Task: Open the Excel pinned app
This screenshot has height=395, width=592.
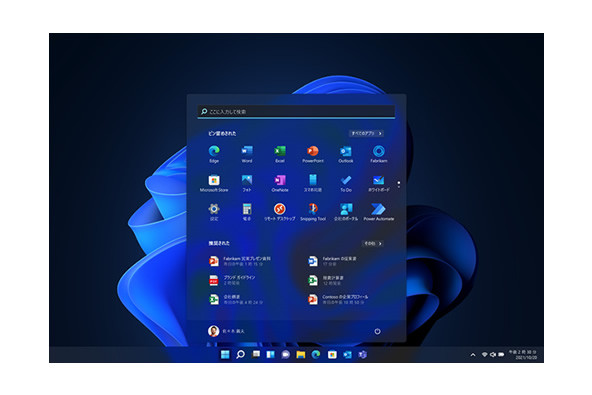Action: [280, 154]
